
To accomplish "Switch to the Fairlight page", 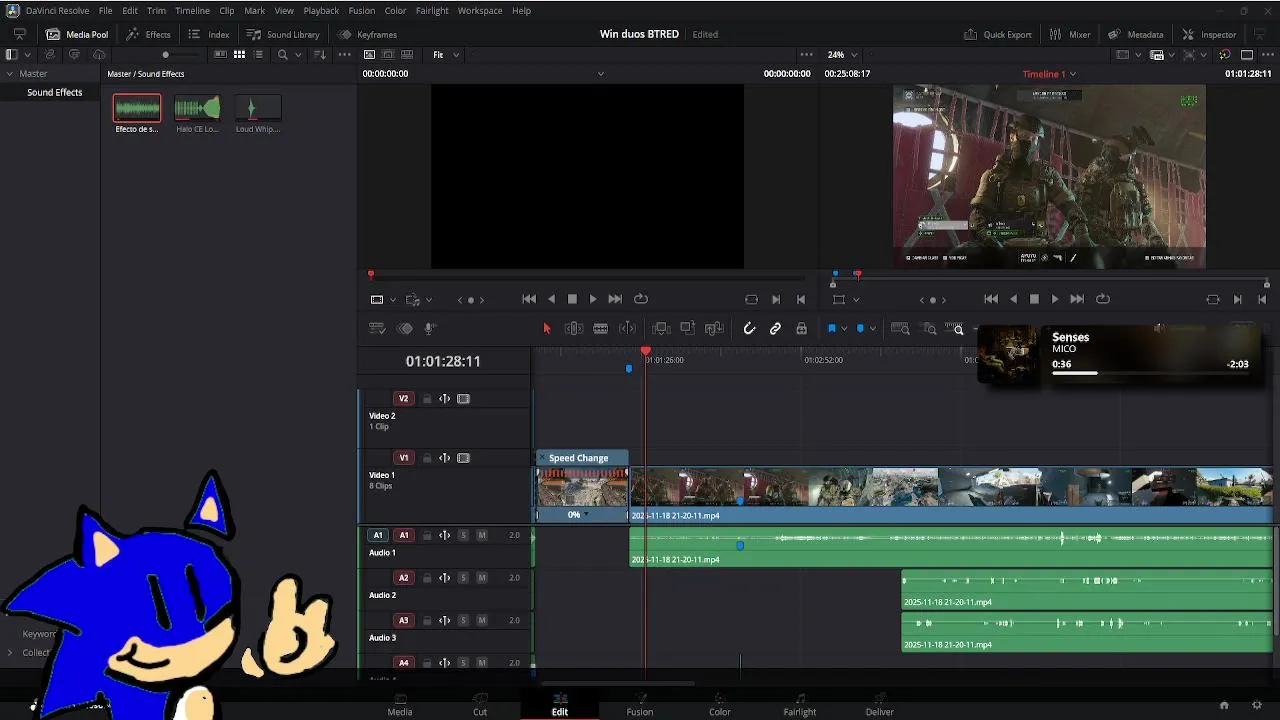I will tap(800, 705).
